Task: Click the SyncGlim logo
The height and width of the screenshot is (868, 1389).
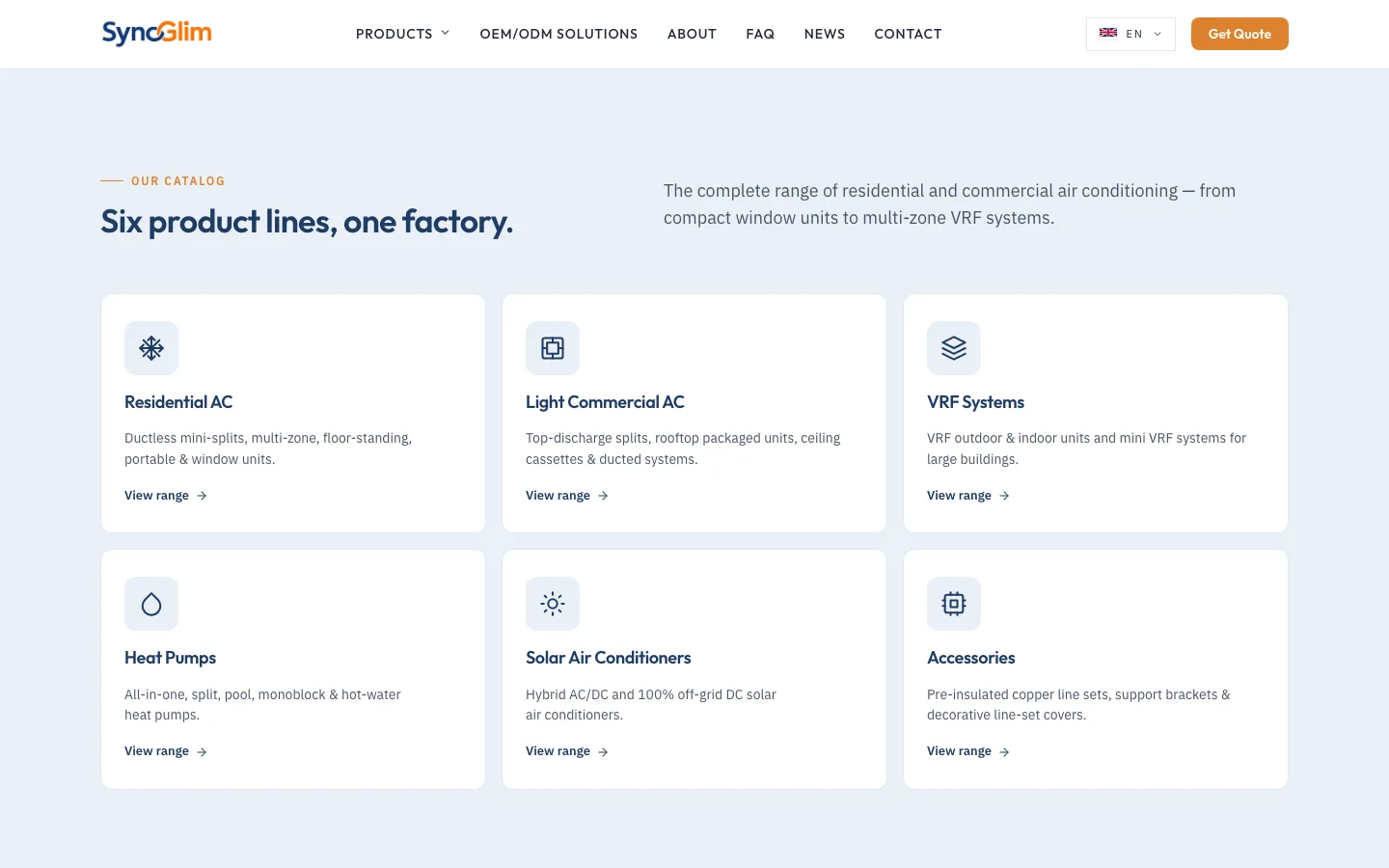Action: [x=157, y=33]
